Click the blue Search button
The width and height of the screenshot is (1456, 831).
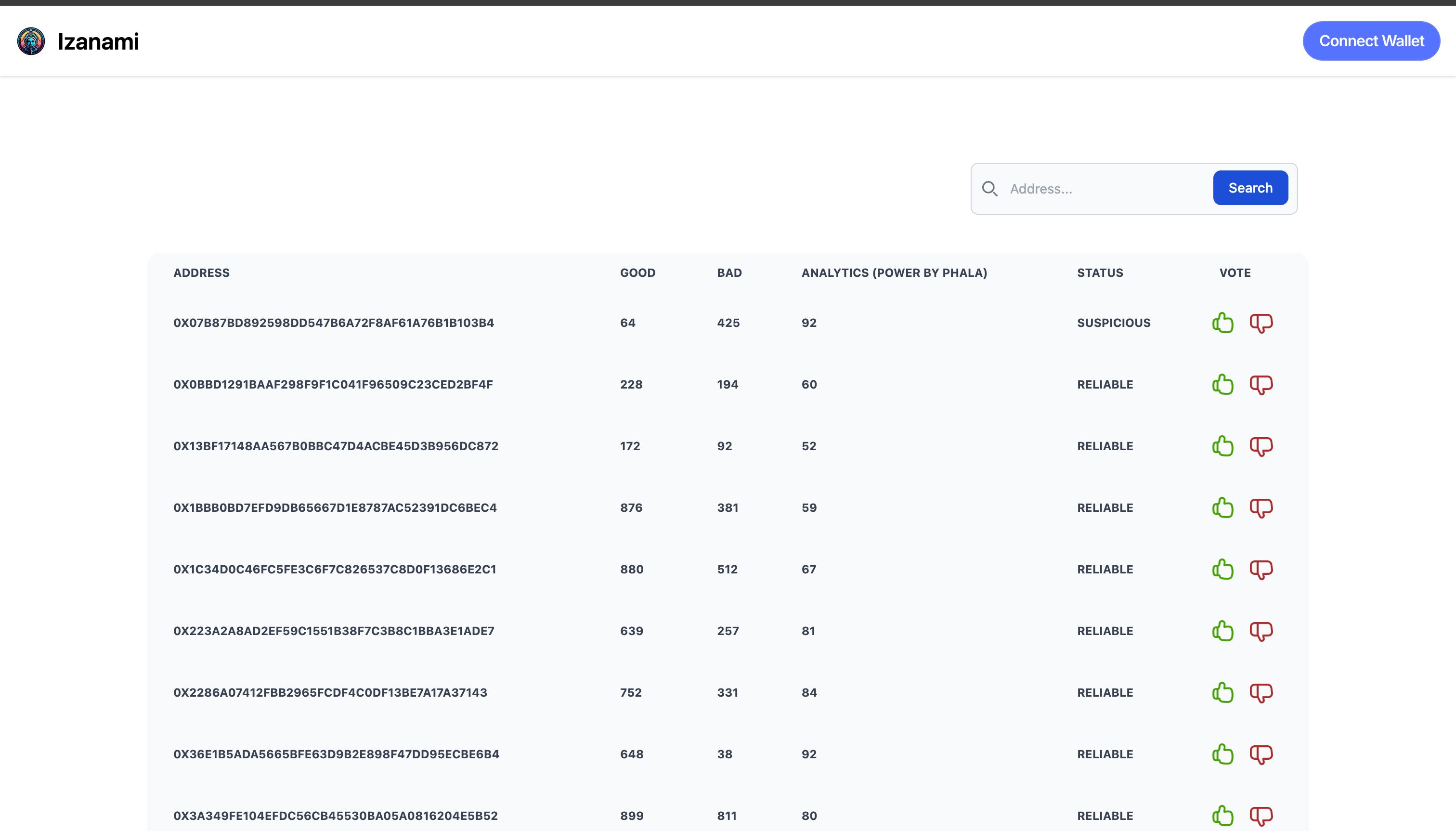pos(1250,188)
